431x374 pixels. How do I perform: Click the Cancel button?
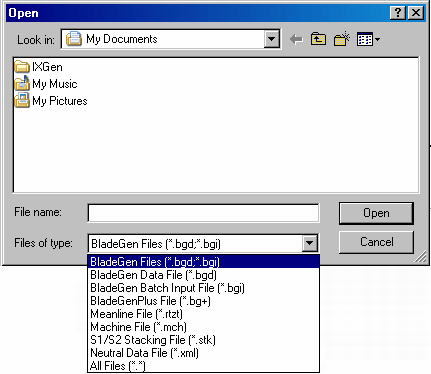376,242
